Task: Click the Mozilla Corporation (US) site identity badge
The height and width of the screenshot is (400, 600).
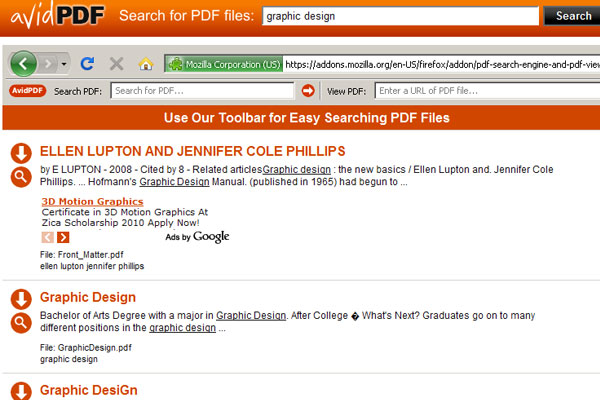Action: click(x=224, y=64)
